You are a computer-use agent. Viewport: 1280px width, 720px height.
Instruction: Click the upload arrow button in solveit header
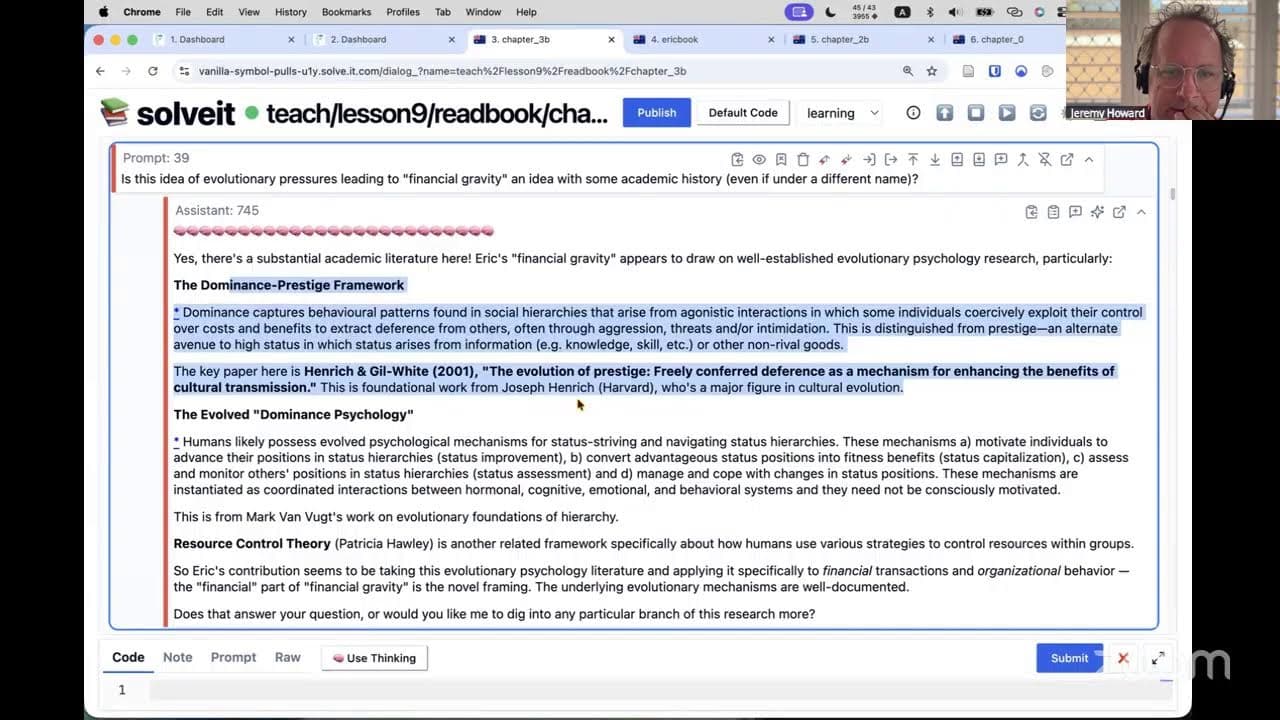pyautogui.click(x=944, y=113)
